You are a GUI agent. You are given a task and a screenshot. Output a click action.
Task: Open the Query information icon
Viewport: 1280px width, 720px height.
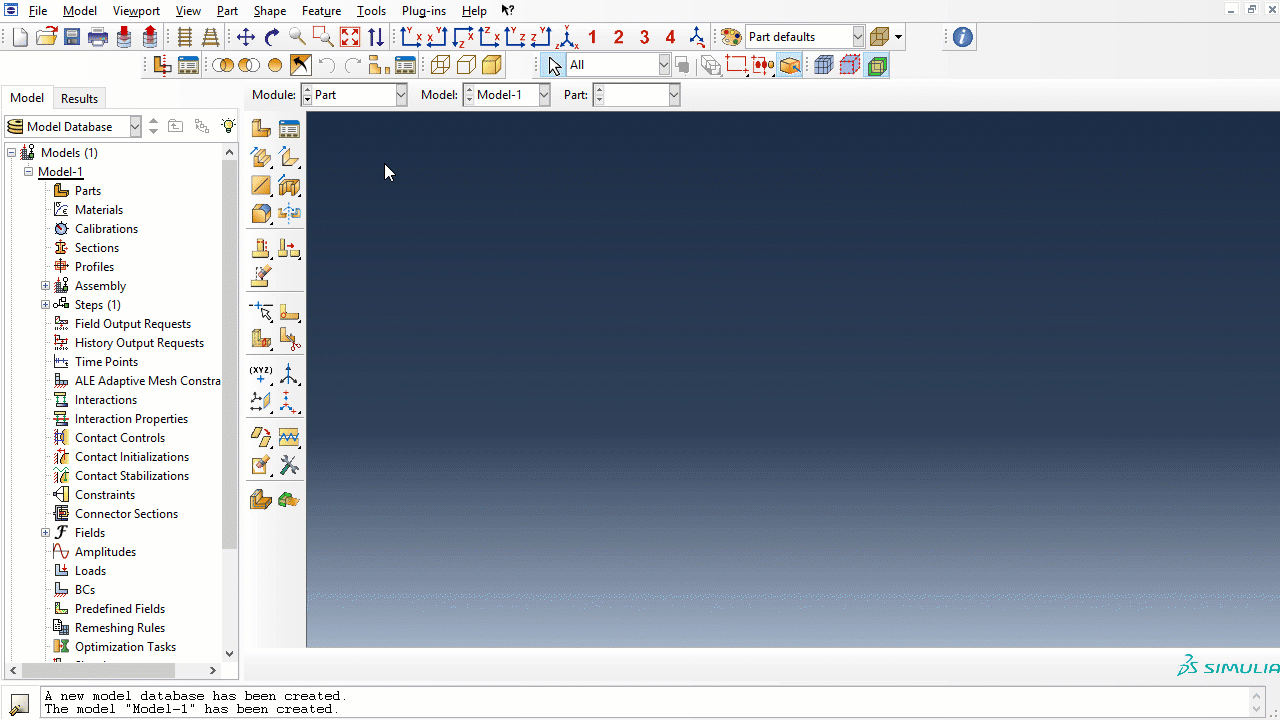pyautogui.click(x=962, y=37)
